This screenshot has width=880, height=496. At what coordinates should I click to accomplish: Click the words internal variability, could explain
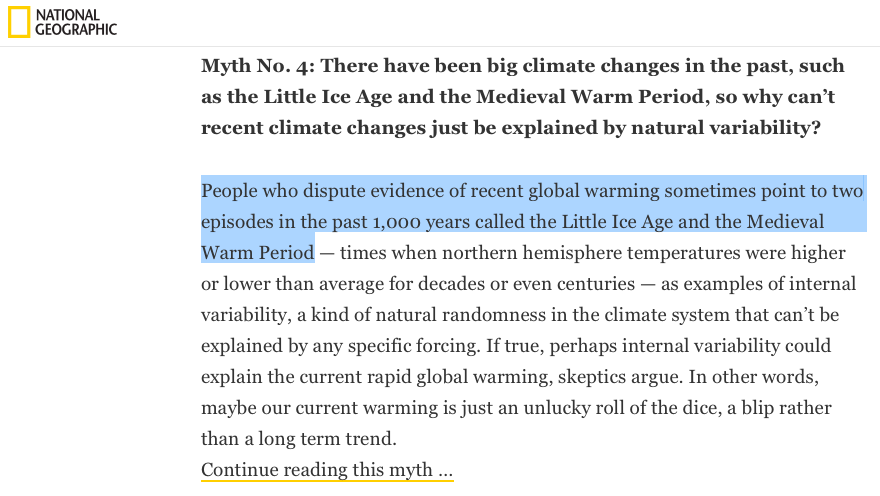tap(727, 346)
